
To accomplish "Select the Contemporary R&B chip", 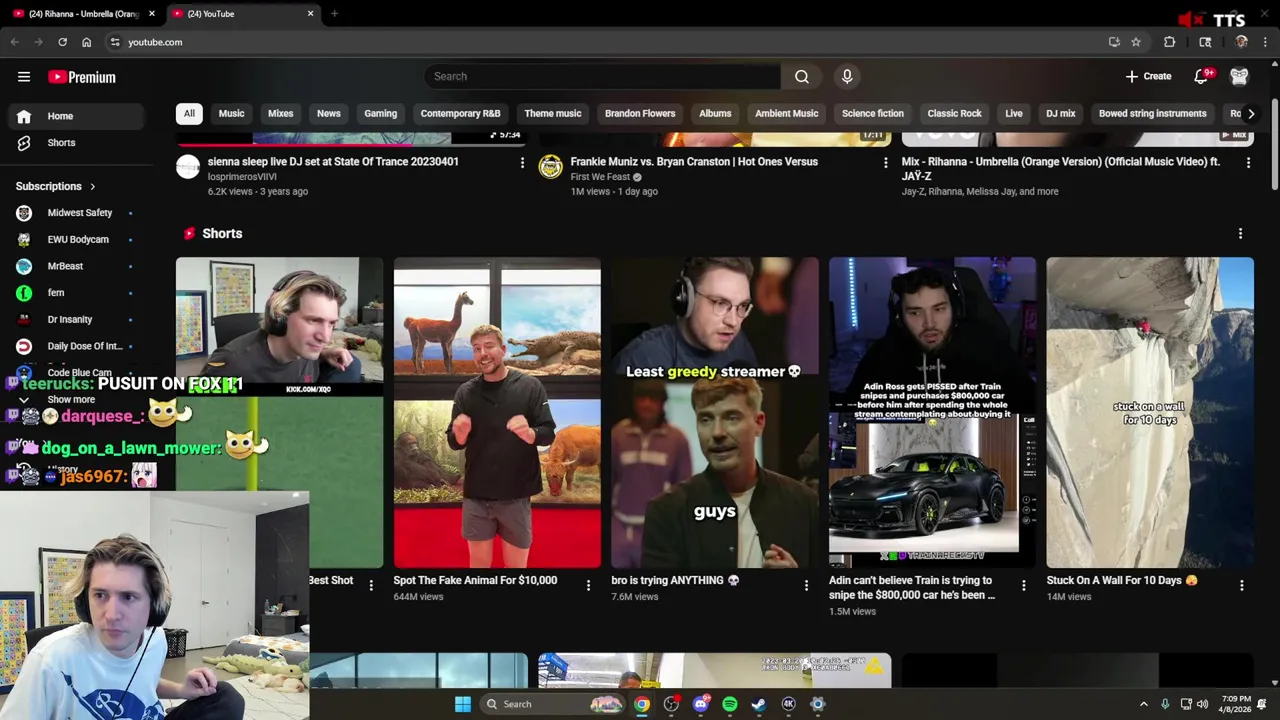I will tap(460, 114).
